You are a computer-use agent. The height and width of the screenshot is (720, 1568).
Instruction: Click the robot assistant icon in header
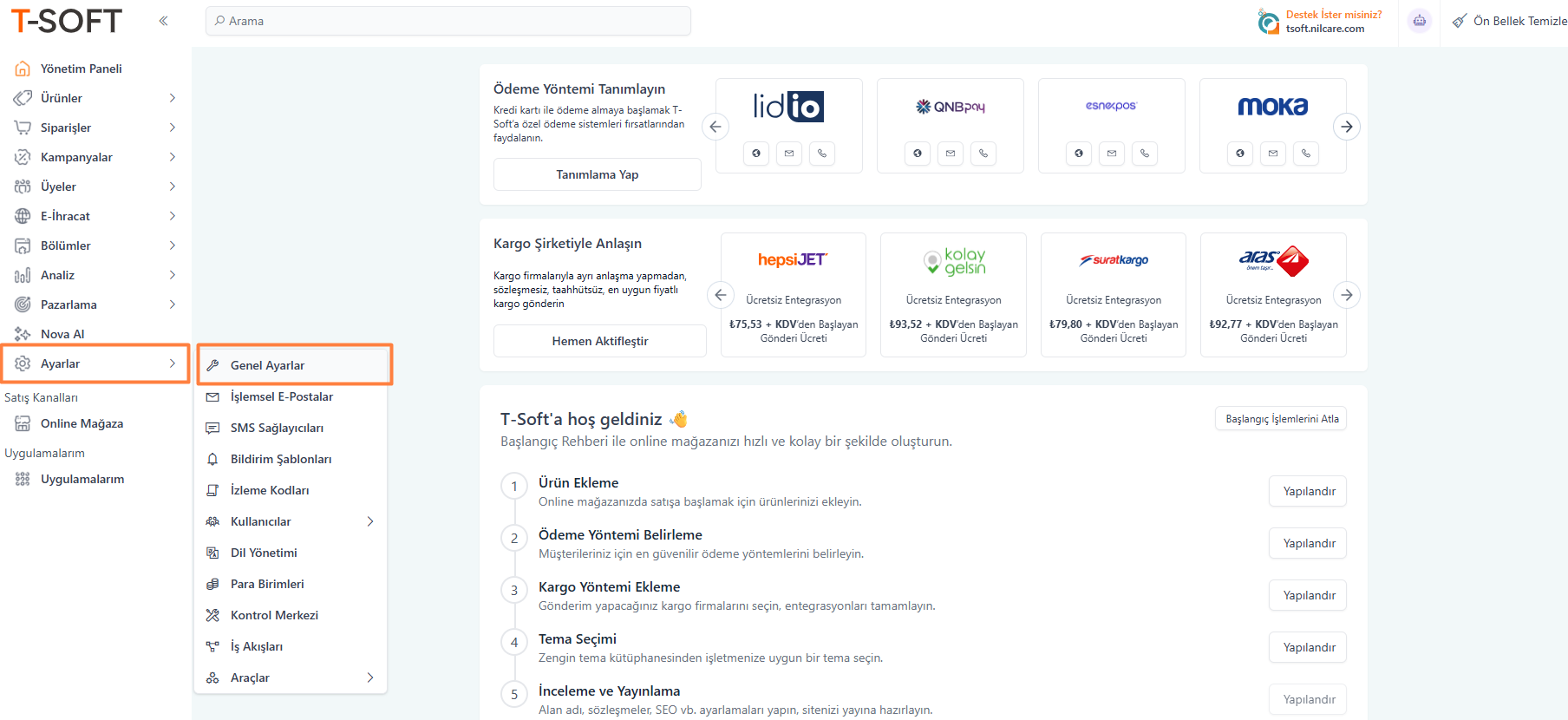tap(1419, 21)
